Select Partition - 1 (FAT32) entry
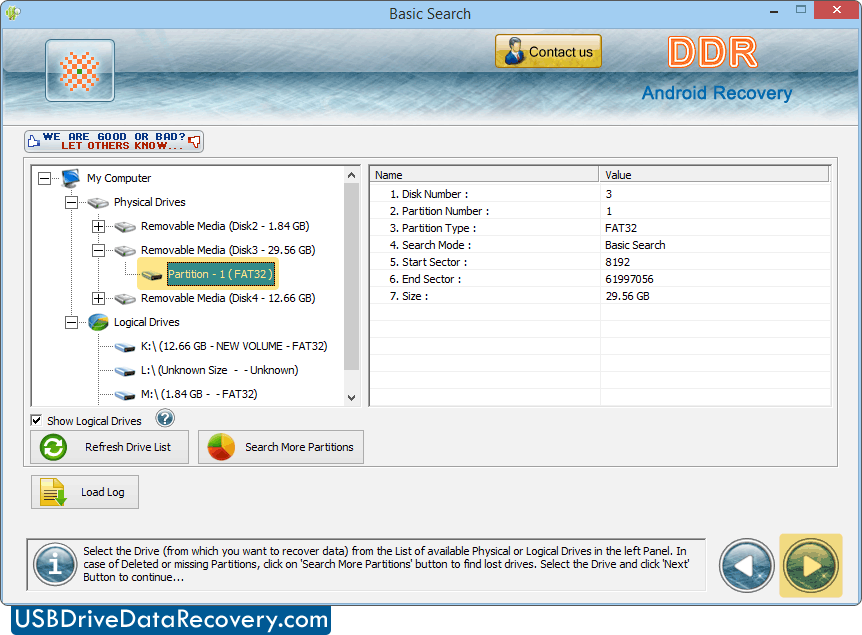This screenshot has width=862, height=635. [219, 274]
